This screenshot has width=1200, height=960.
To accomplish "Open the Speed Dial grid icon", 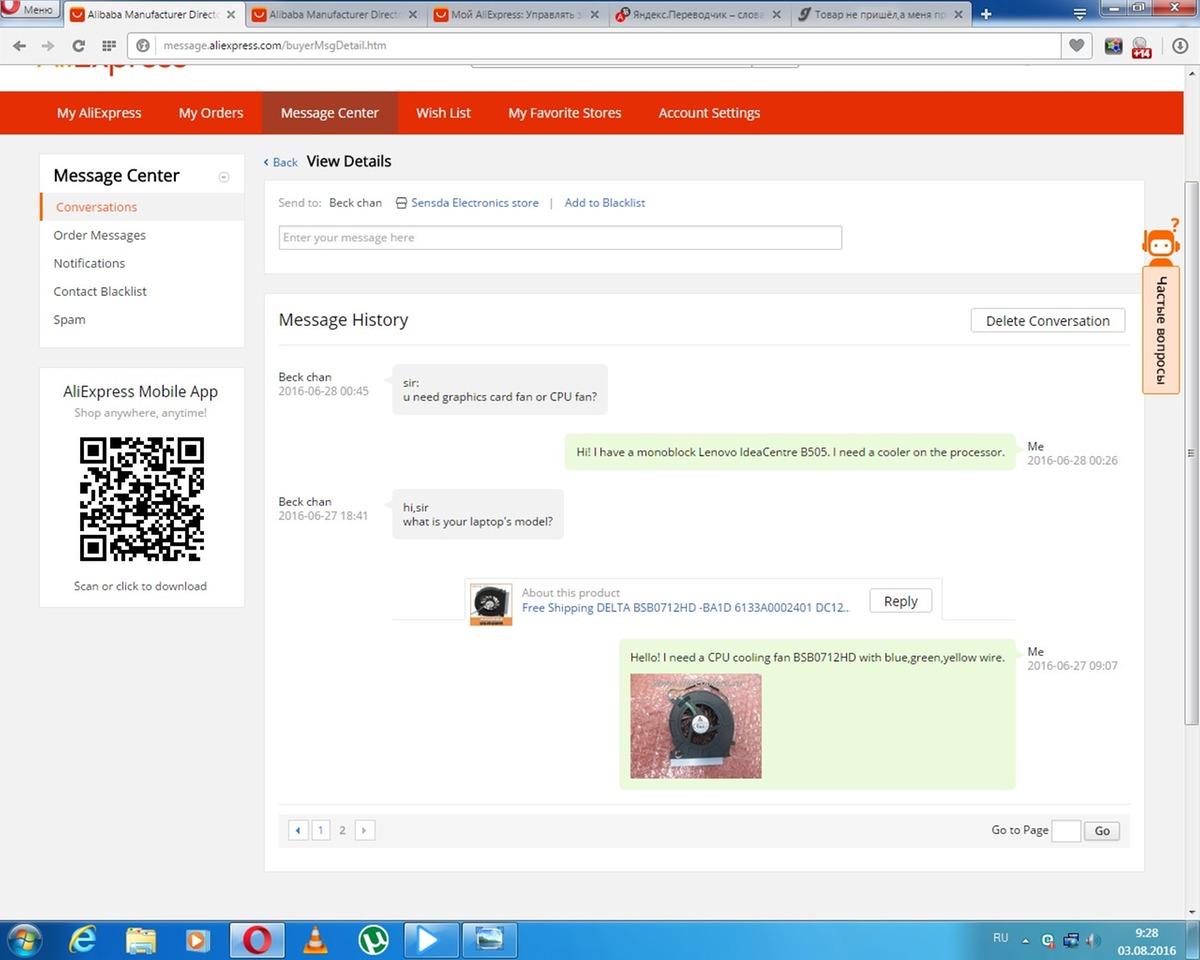I will coord(108,46).
